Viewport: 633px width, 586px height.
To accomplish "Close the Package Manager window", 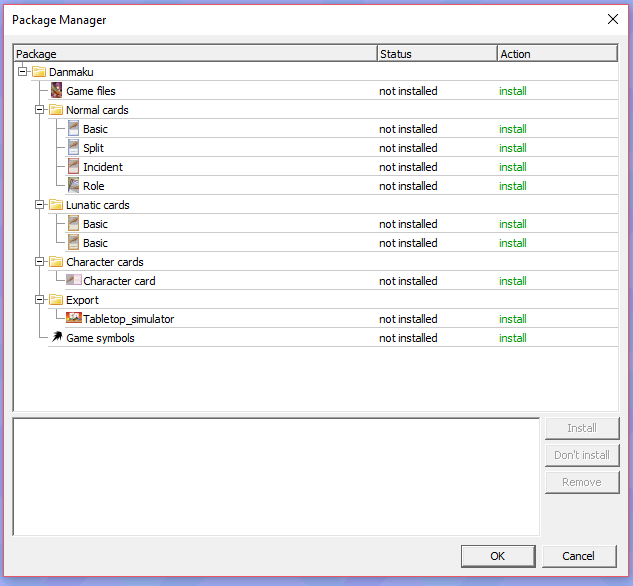I will click(x=613, y=19).
